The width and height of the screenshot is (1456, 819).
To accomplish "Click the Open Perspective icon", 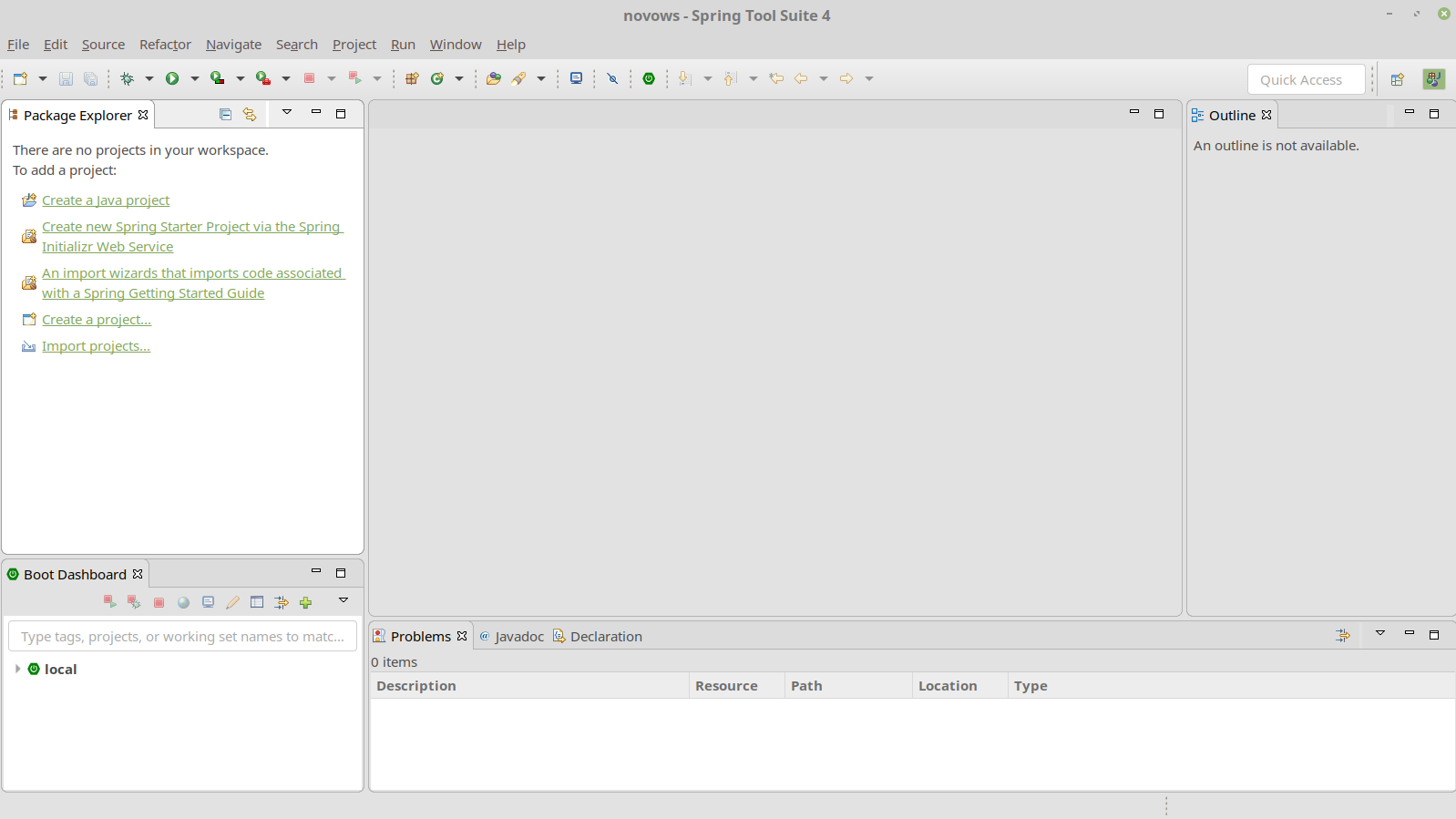I will pyautogui.click(x=1397, y=80).
